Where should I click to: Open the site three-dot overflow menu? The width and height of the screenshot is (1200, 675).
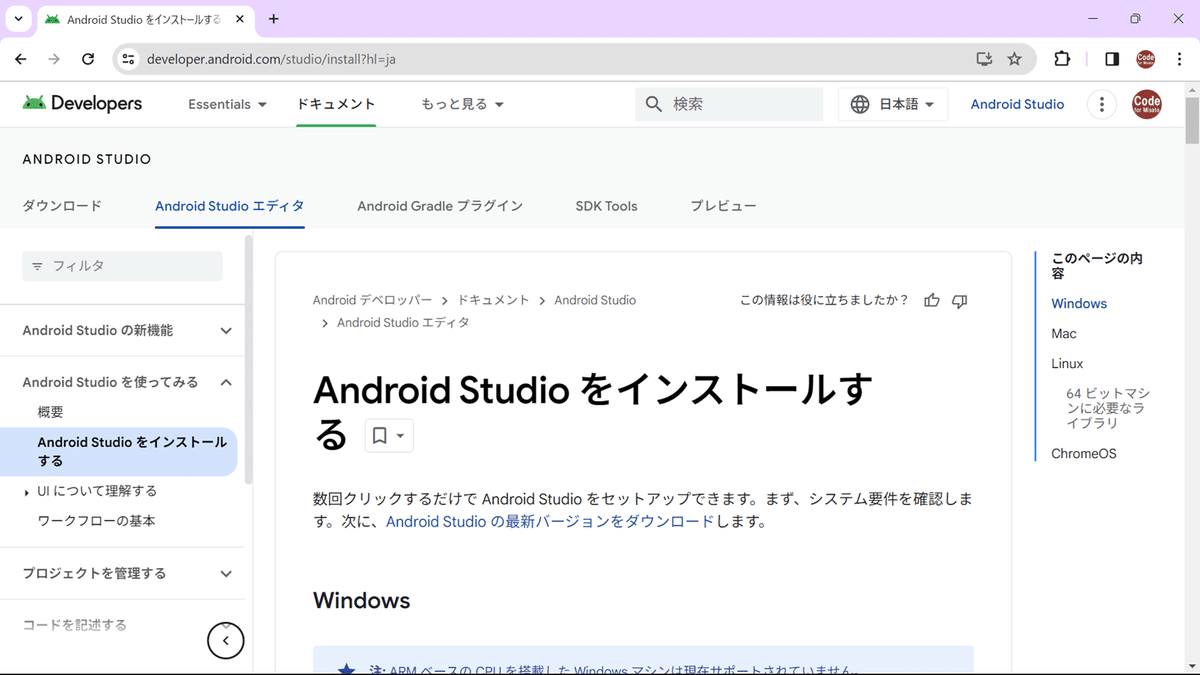(x=1101, y=104)
